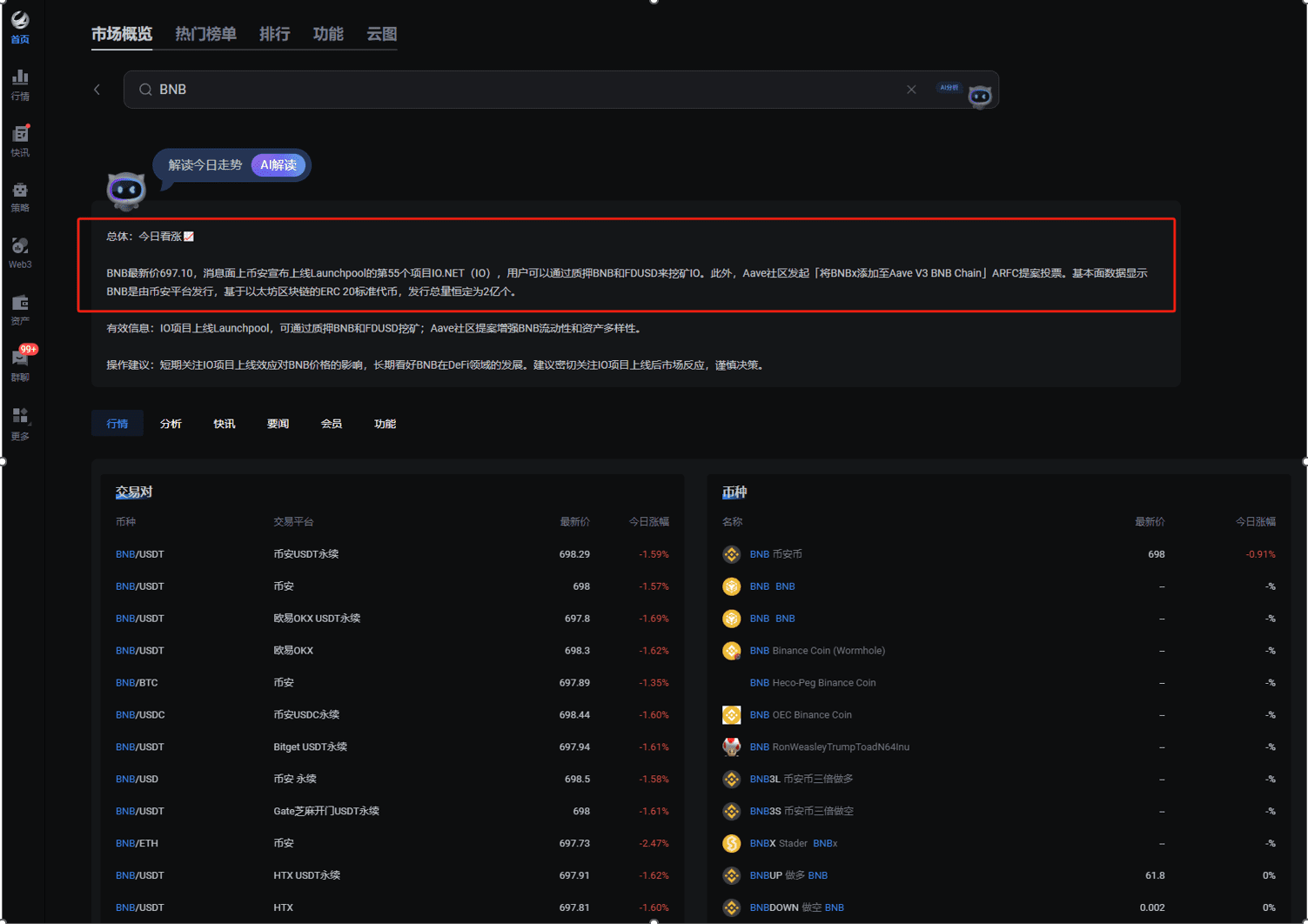Open the 快讯 news flash sidebar icon

click(20, 141)
